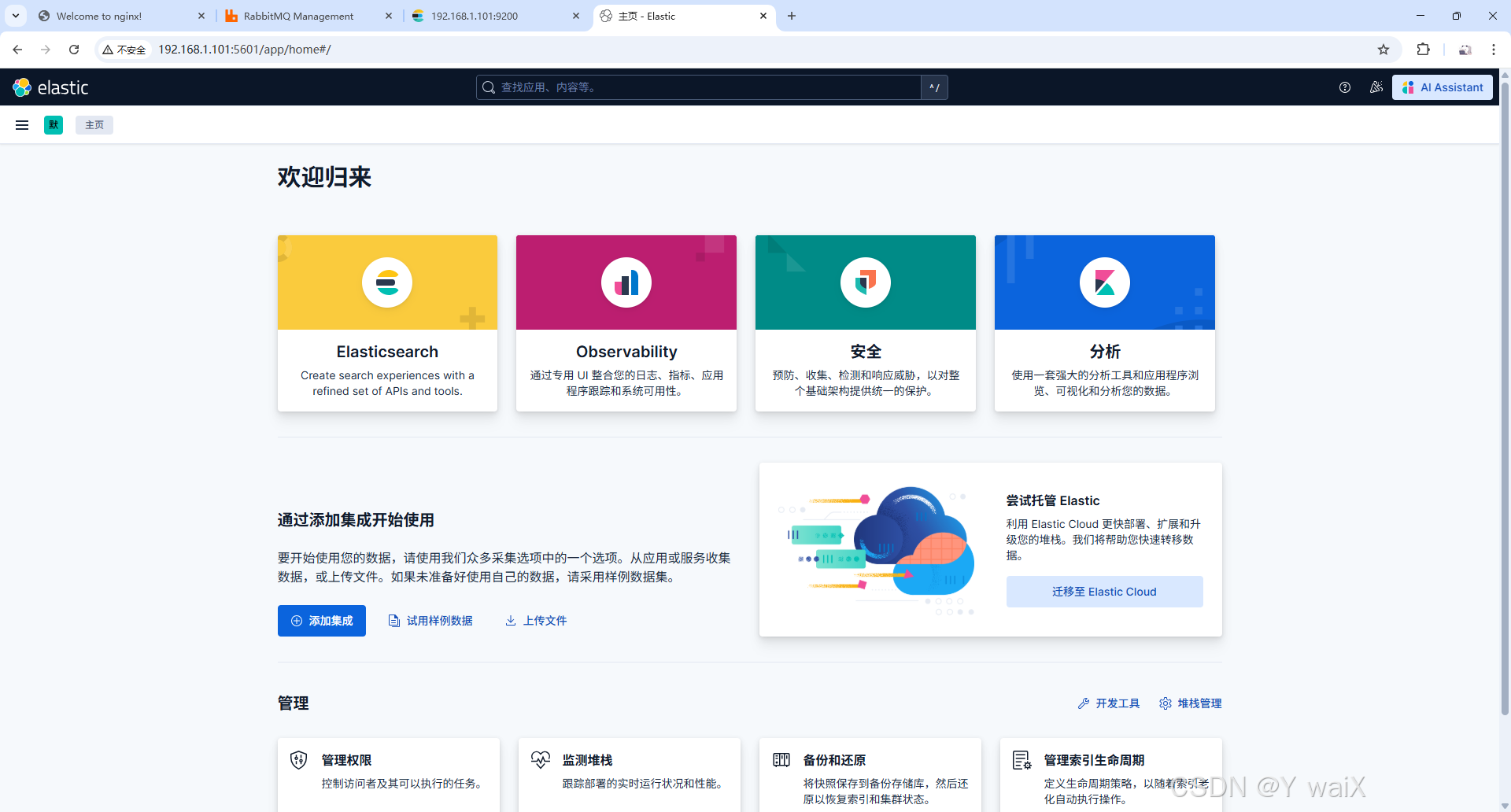The image size is (1511, 812).
Task: Open the browser extensions icon
Action: click(1423, 50)
